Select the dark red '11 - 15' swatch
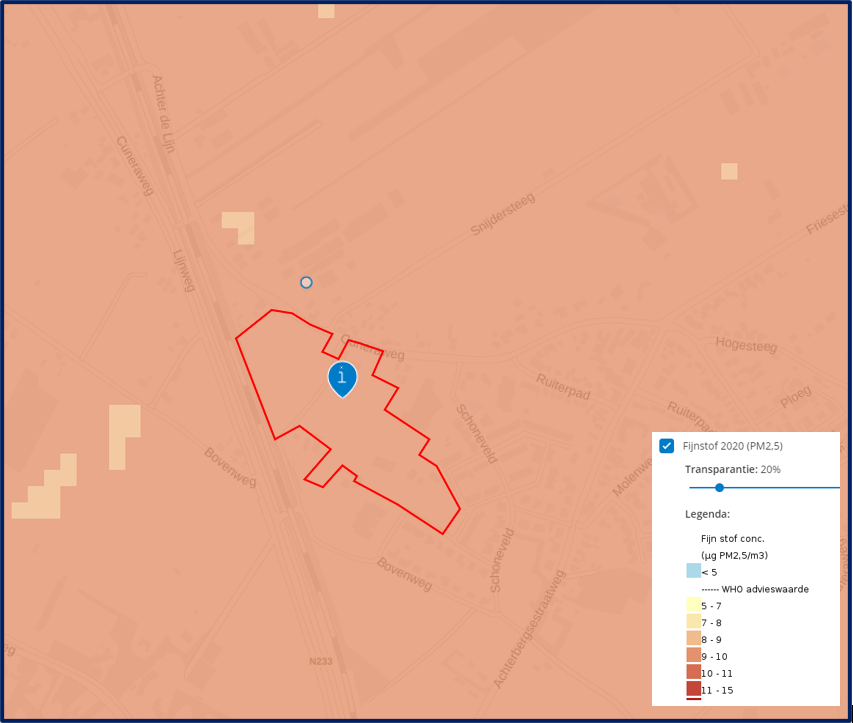Image resolution: width=853 pixels, height=723 pixels. (693, 689)
